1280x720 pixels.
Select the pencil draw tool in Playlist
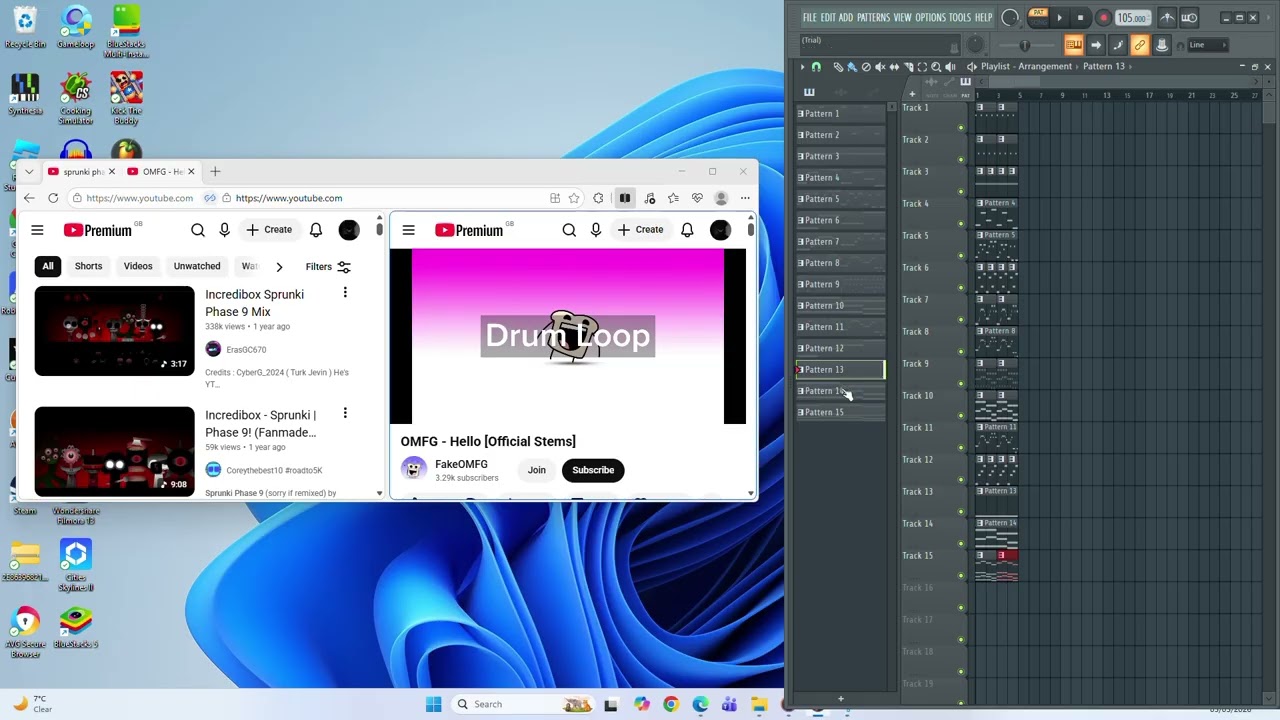coord(838,67)
